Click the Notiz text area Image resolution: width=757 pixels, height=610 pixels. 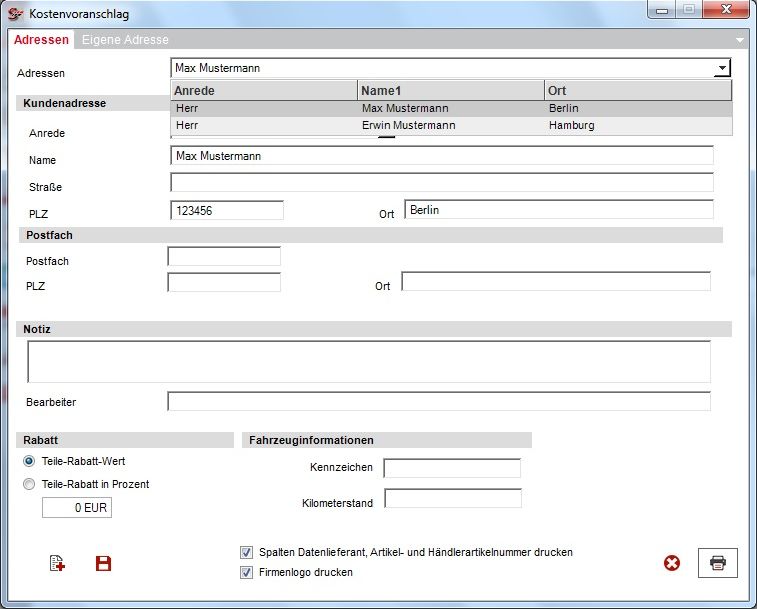click(x=369, y=362)
